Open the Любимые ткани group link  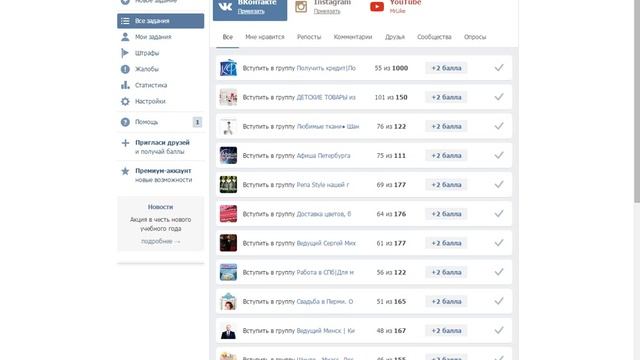click(x=328, y=127)
